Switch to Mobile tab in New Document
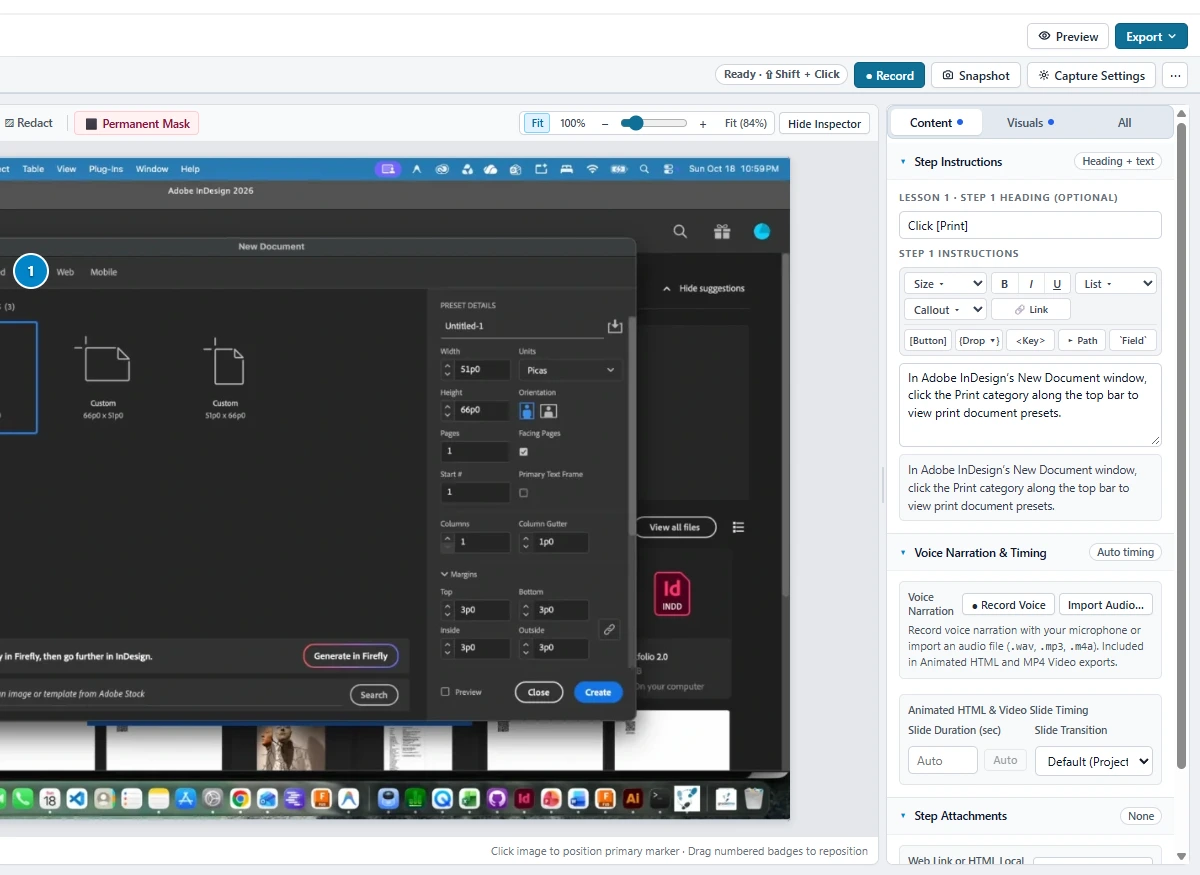The height and width of the screenshot is (875, 1200). pos(104,272)
